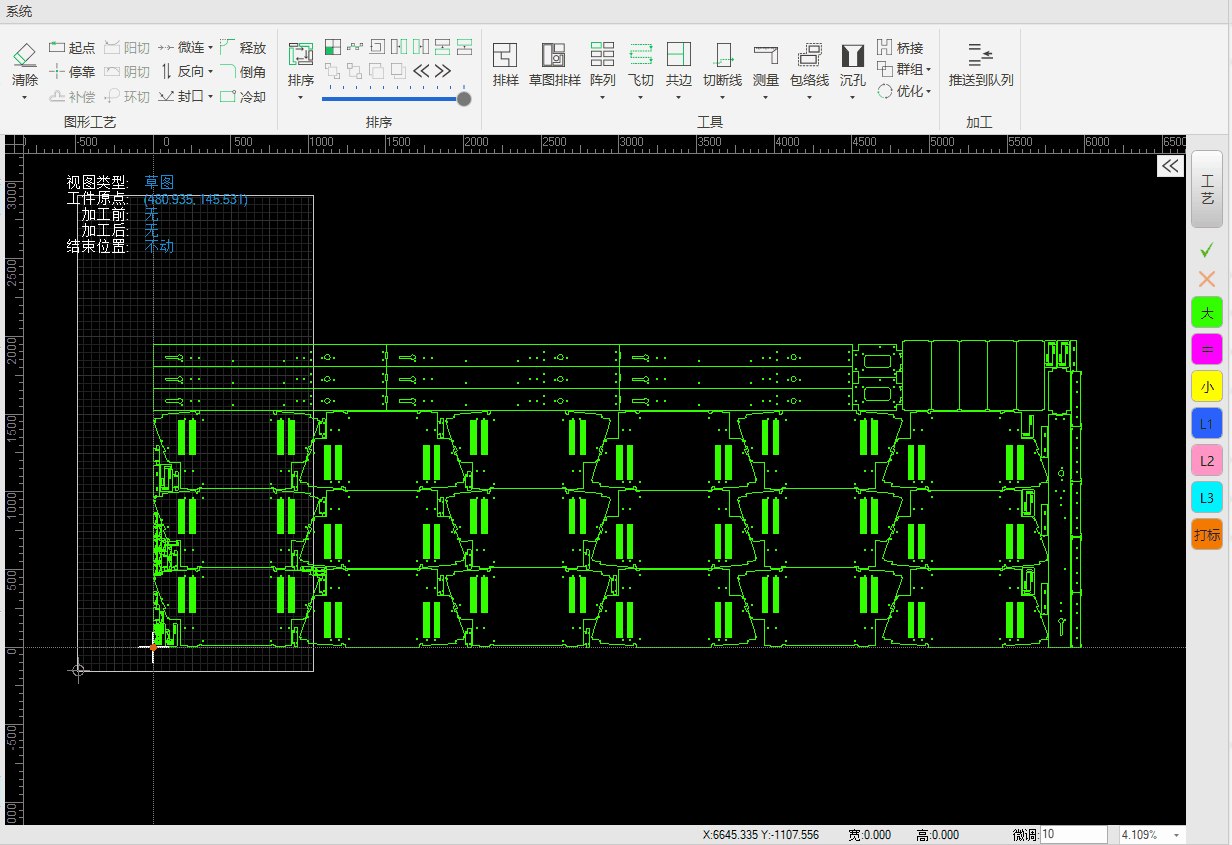Click the 工艺 process button

1207,190
